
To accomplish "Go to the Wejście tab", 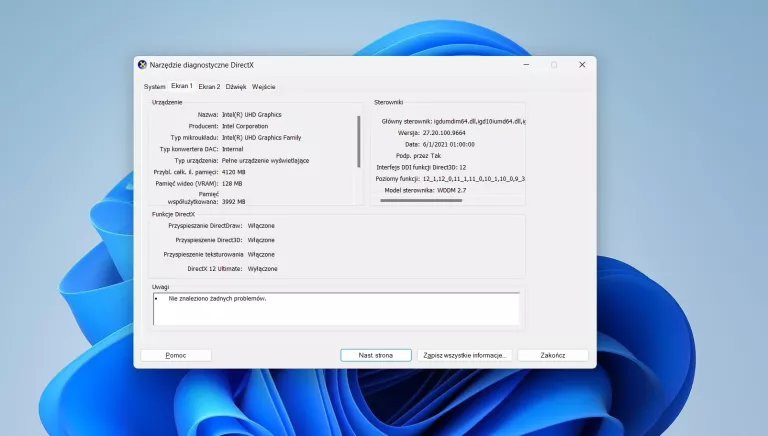I will pos(264,87).
